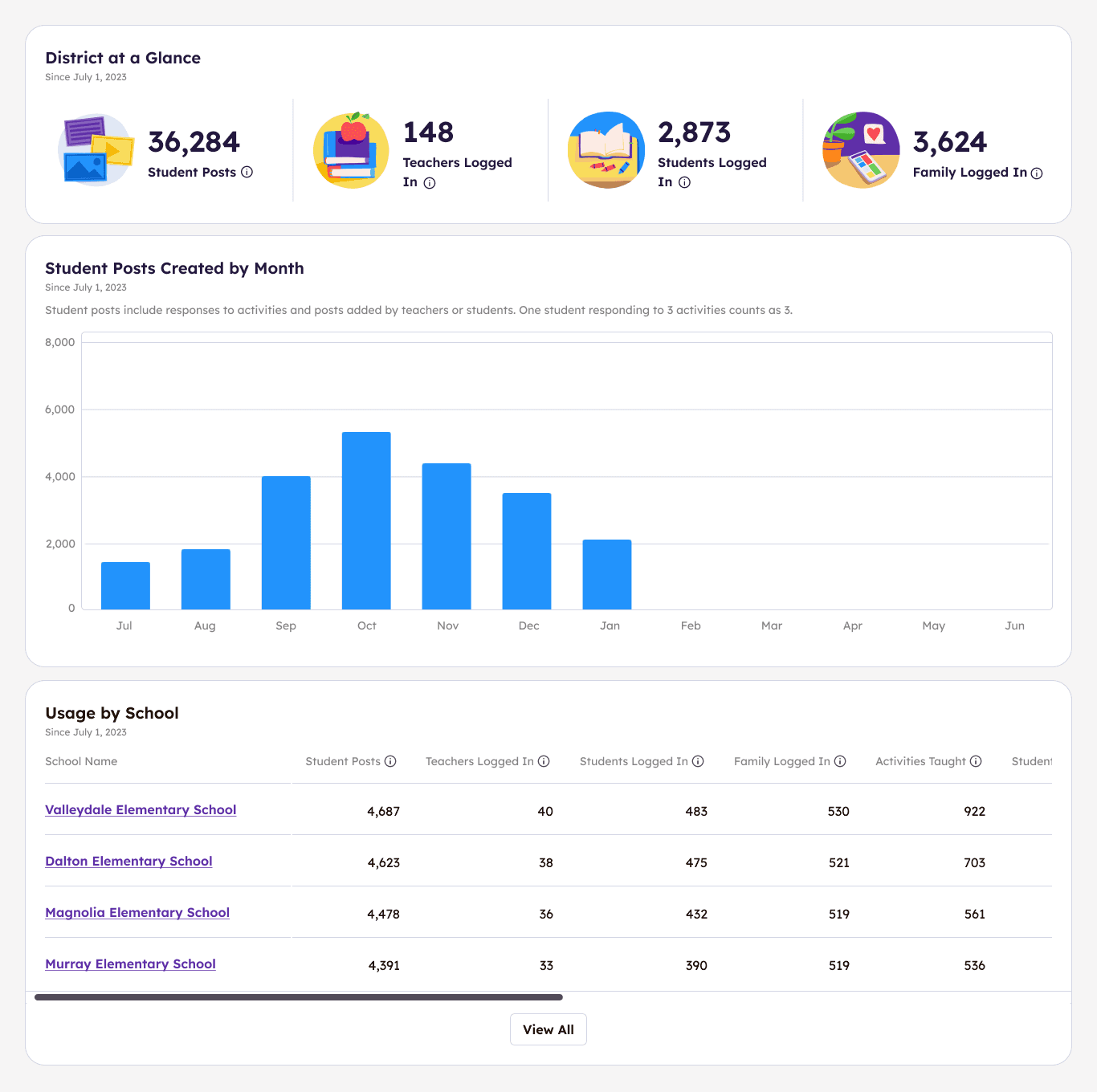Click the info icon beside Student Posts stat
Screen dimensions: 1097x1092
[x=247, y=173]
